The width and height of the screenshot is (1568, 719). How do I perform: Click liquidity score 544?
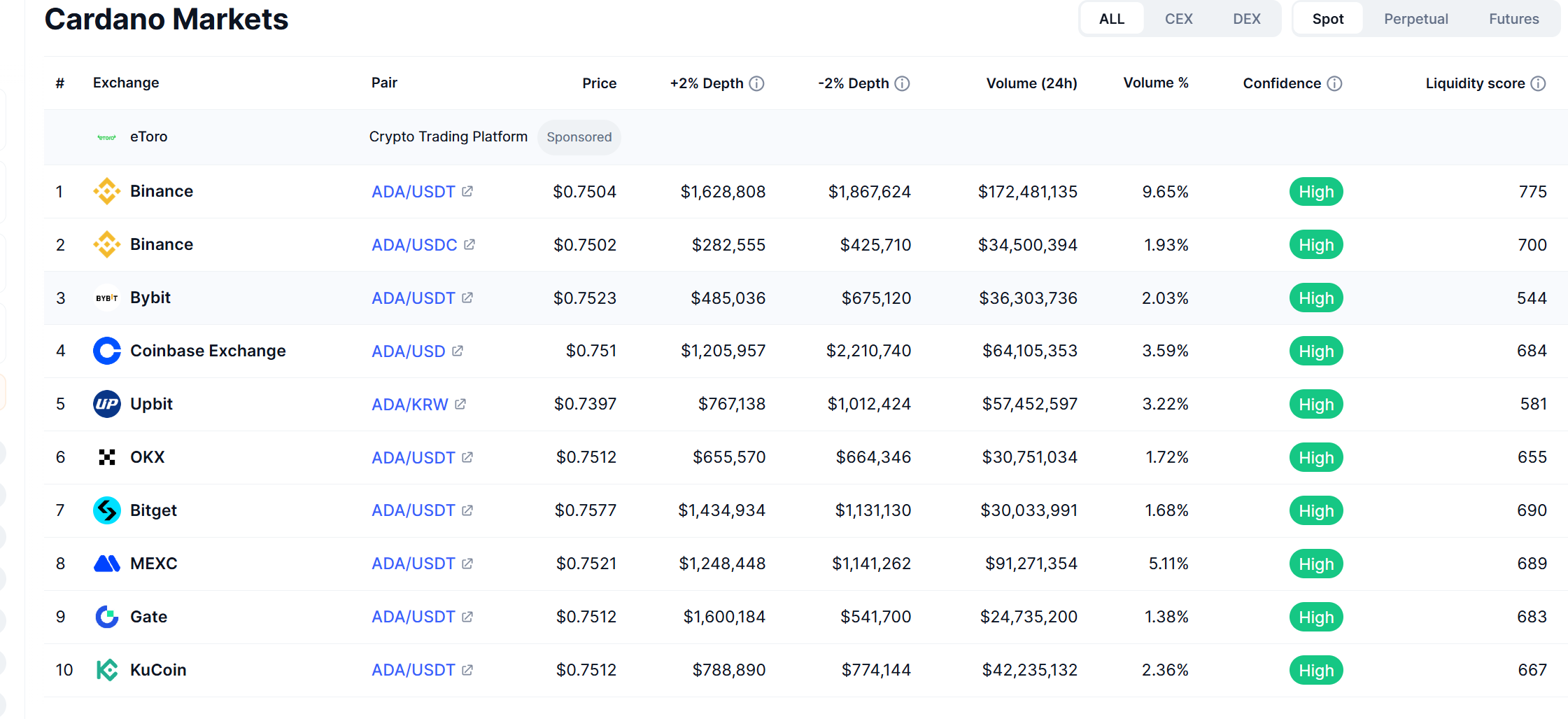[x=1532, y=298]
